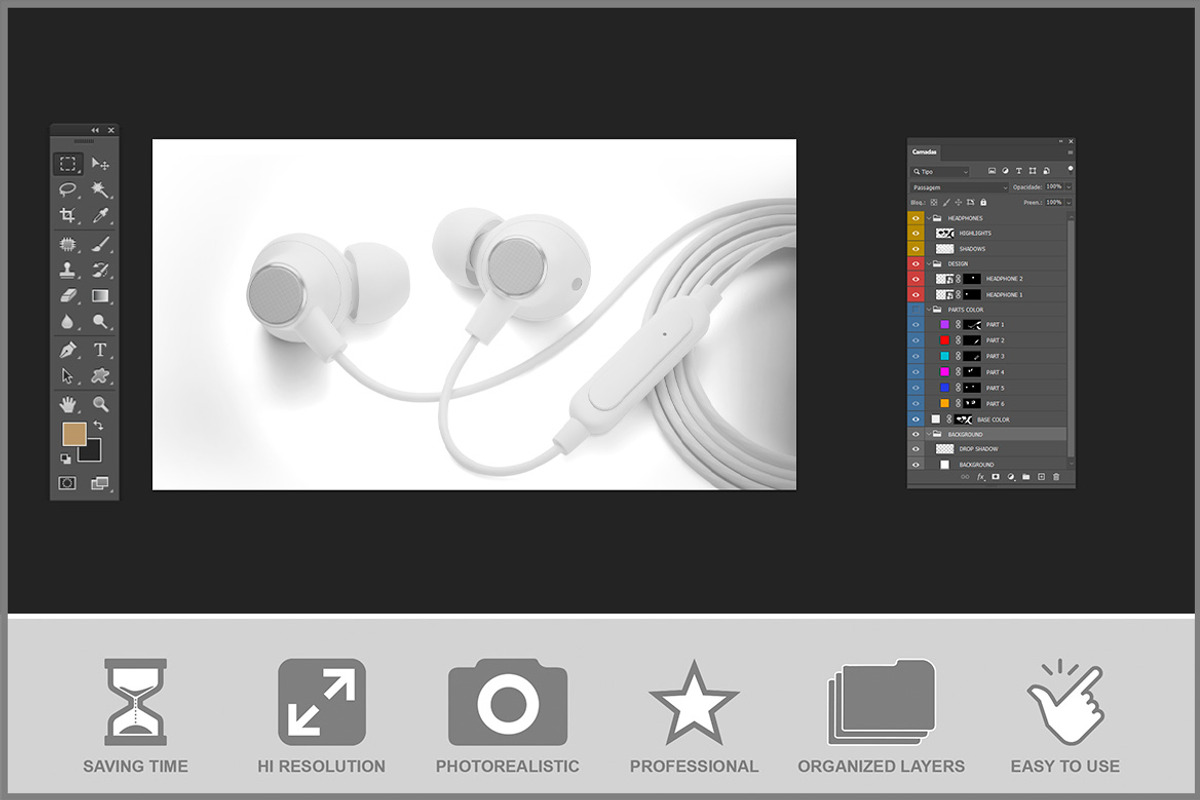
Task: Filter layers by type (T) icon
Action: (1019, 171)
